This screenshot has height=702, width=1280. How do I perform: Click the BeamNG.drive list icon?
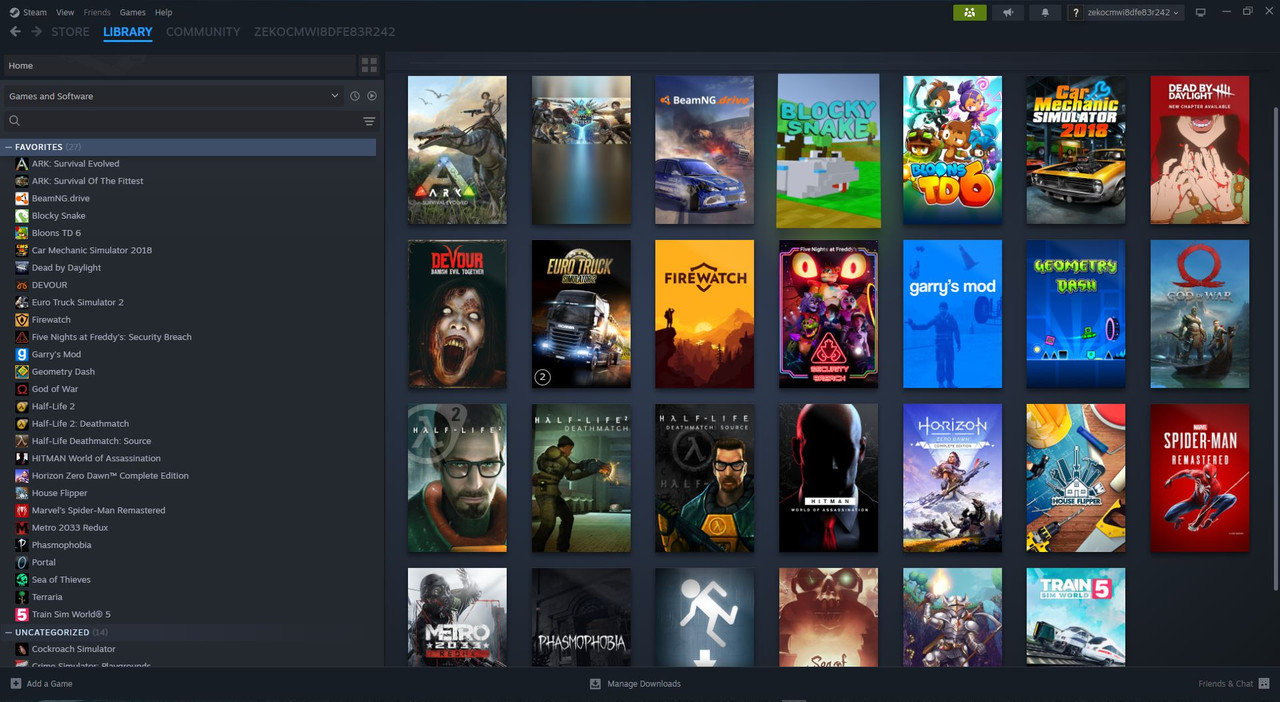click(x=22, y=198)
